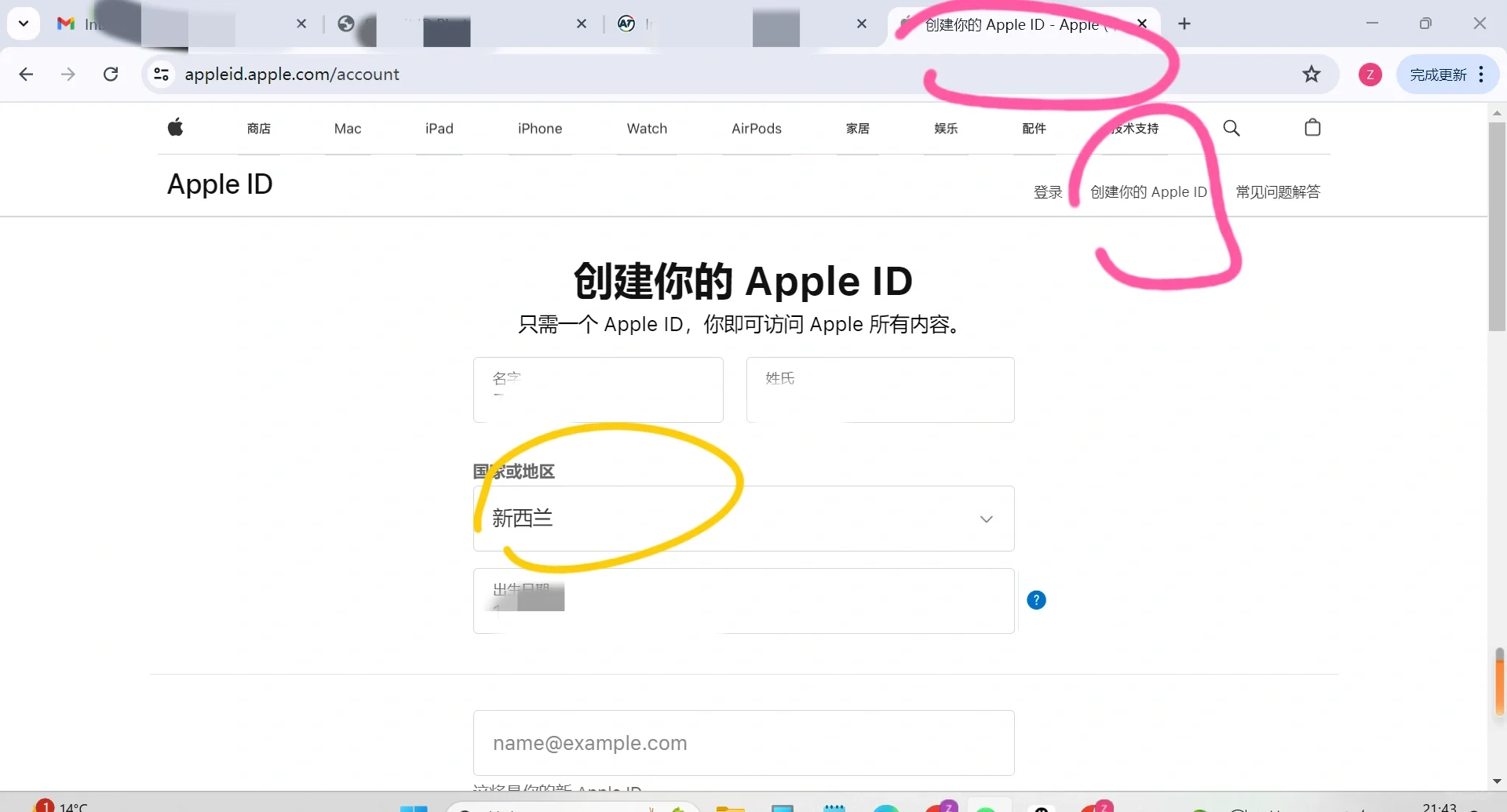Click the browser back arrow
The width and height of the screenshot is (1507, 812).
(26, 74)
